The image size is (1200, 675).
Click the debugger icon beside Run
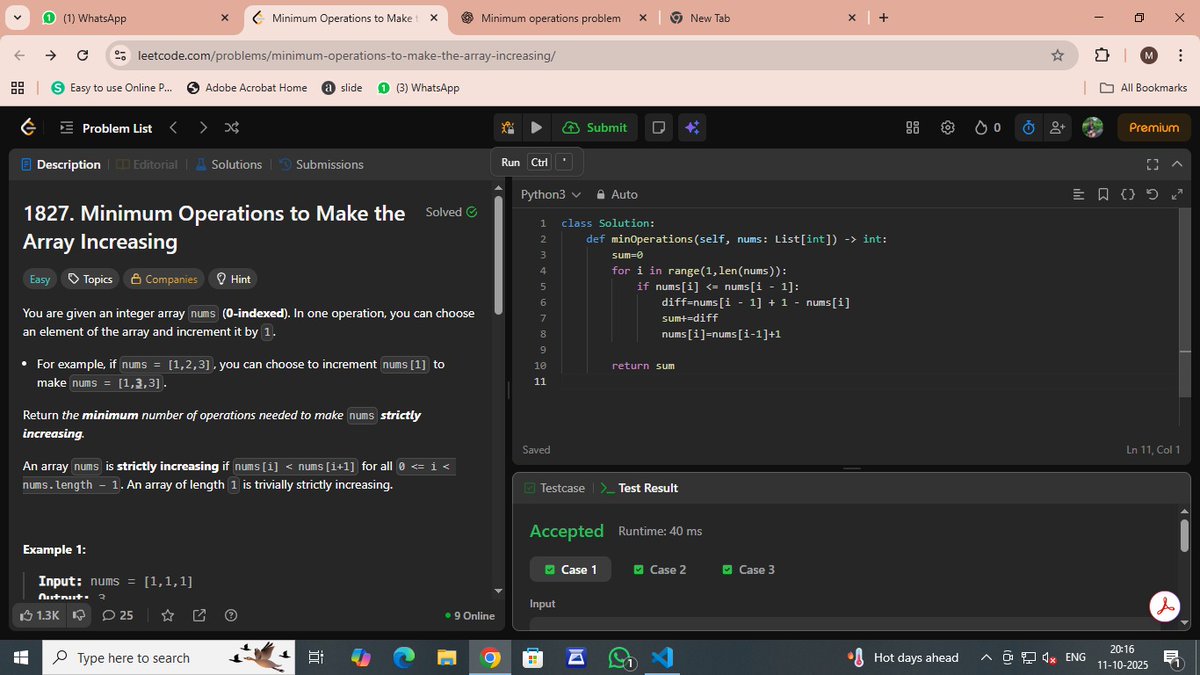(508, 127)
